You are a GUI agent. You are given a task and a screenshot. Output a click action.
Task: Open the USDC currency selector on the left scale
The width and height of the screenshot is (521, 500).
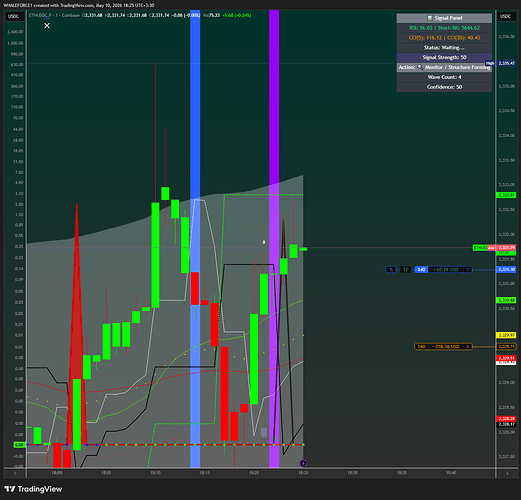coord(14,16)
